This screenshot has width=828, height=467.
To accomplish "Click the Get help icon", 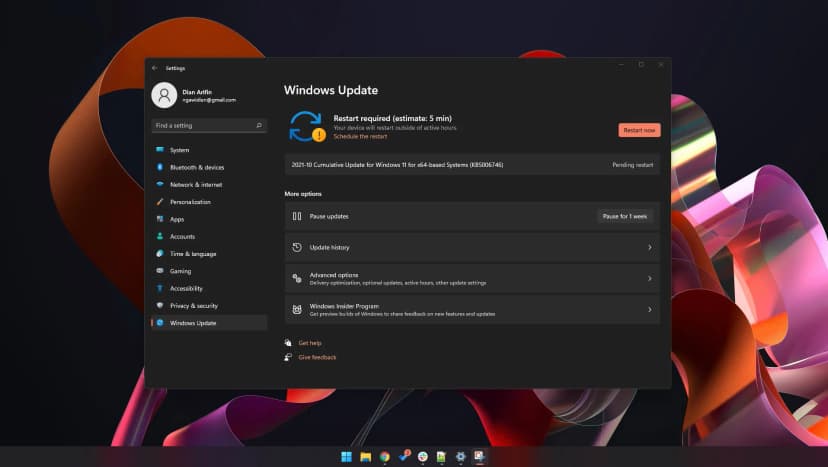I will tap(289, 343).
